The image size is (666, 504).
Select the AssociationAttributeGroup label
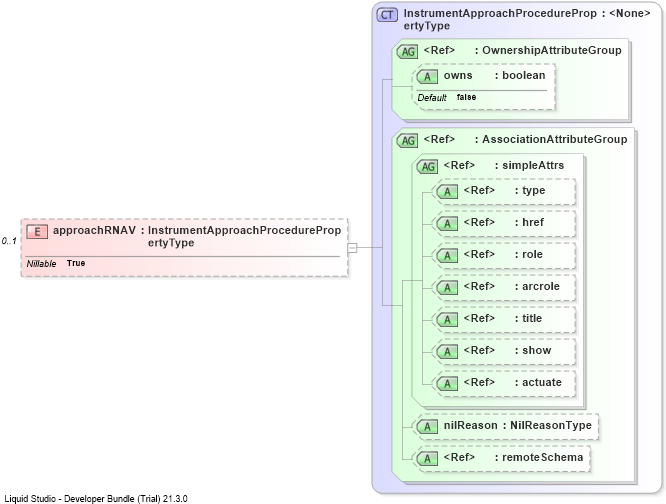pos(554,139)
